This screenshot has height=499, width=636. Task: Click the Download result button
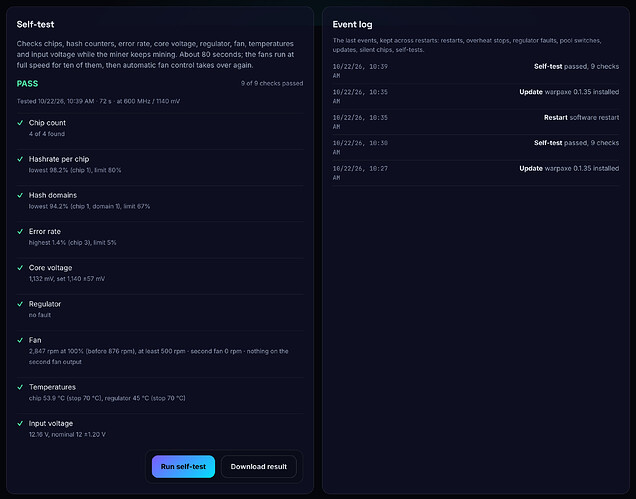pos(259,467)
